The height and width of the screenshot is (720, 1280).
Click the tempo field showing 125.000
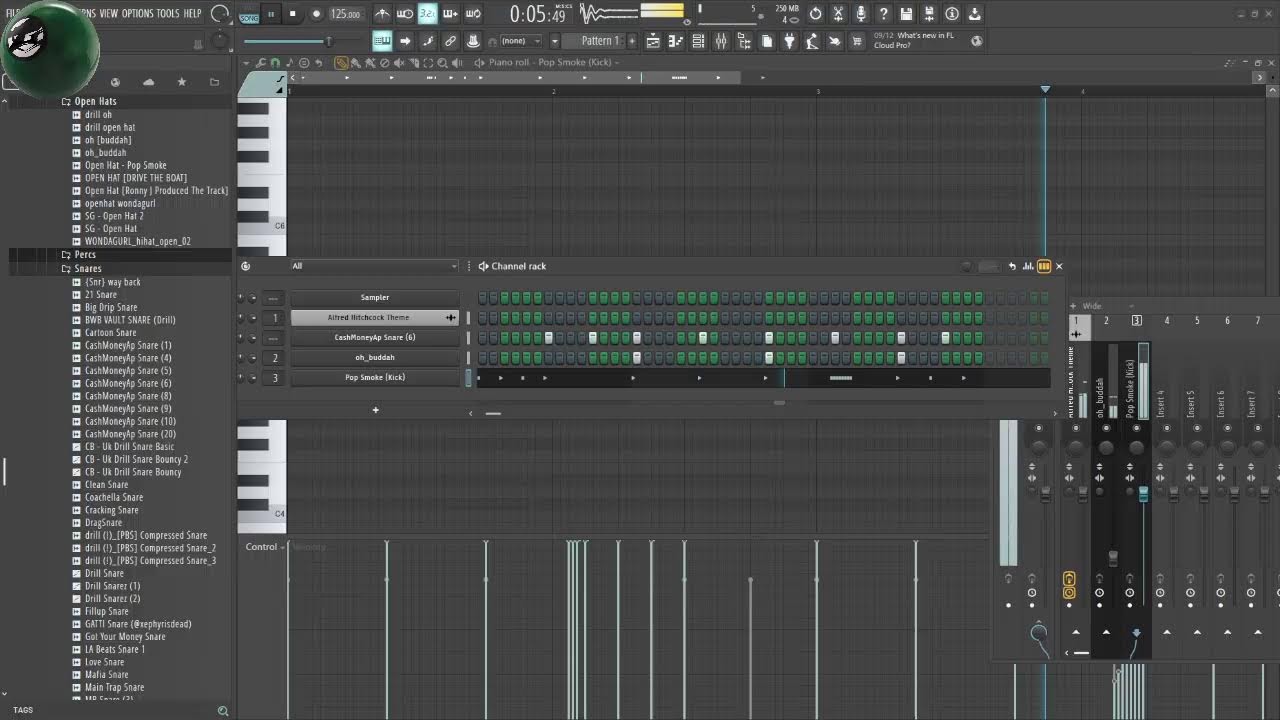pos(346,14)
